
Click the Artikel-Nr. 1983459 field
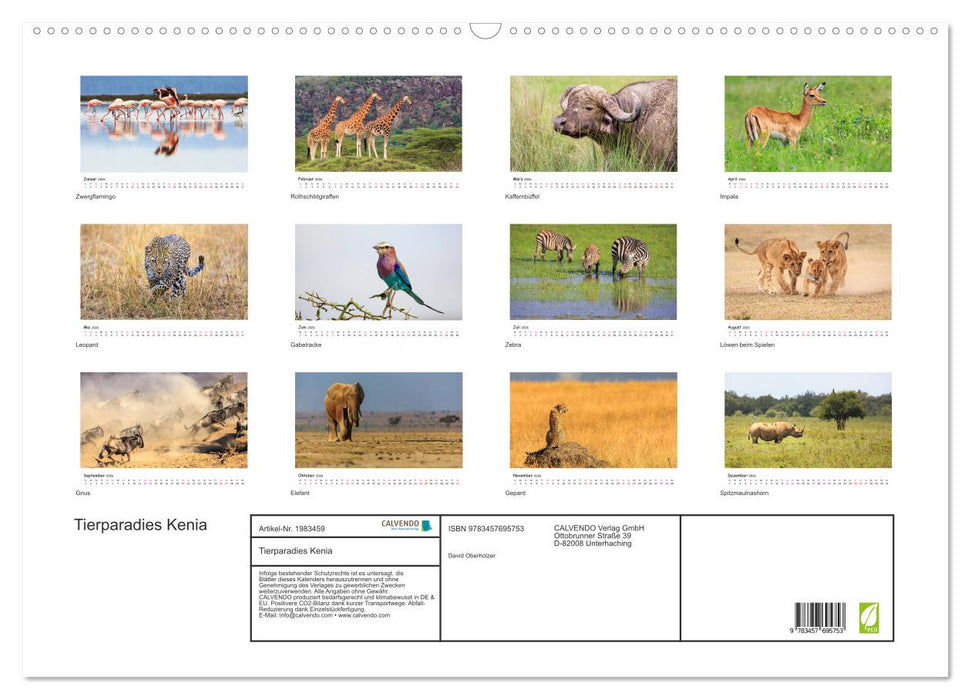(x=292, y=528)
